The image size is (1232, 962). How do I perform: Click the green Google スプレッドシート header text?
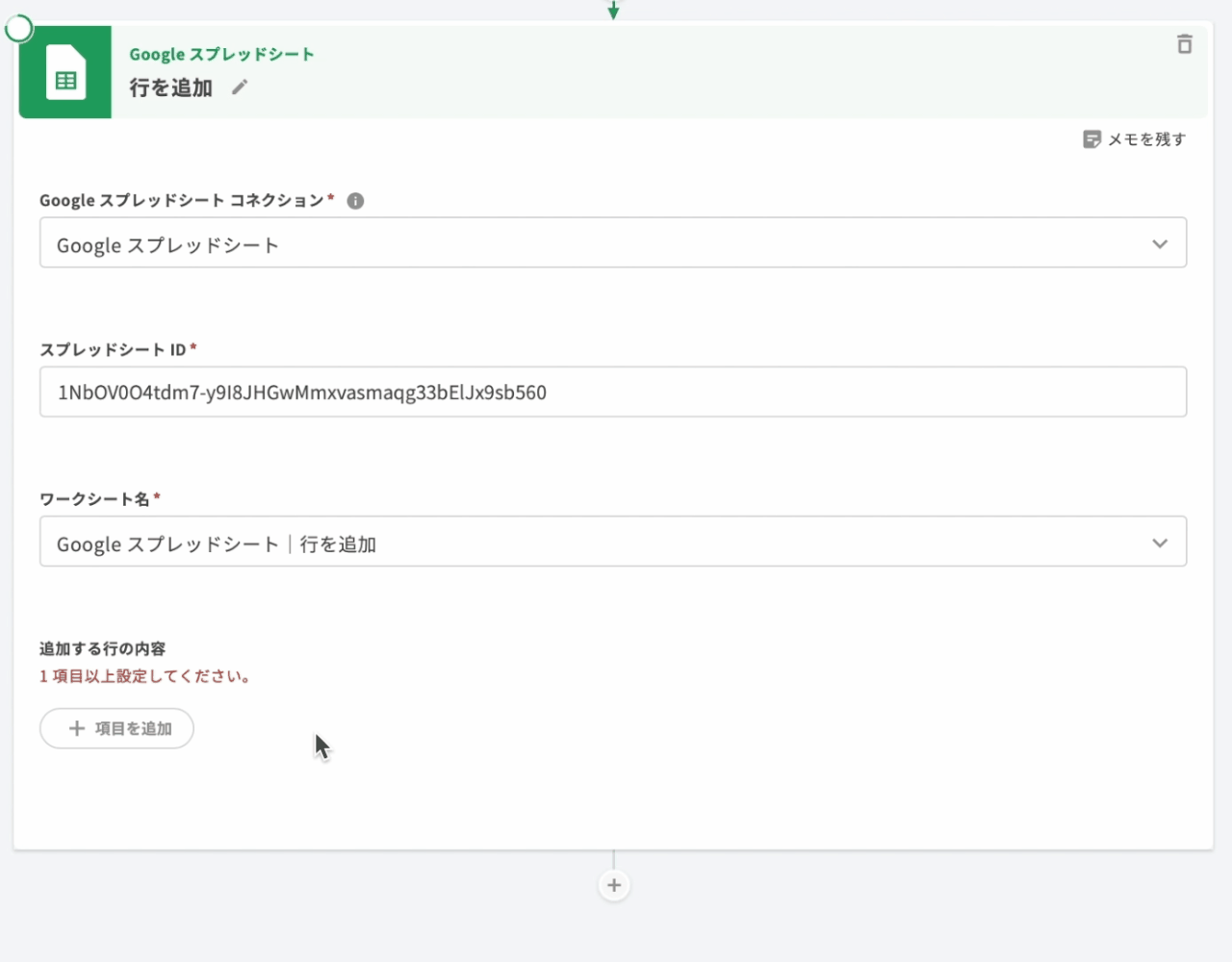click(x=221, y=54)
